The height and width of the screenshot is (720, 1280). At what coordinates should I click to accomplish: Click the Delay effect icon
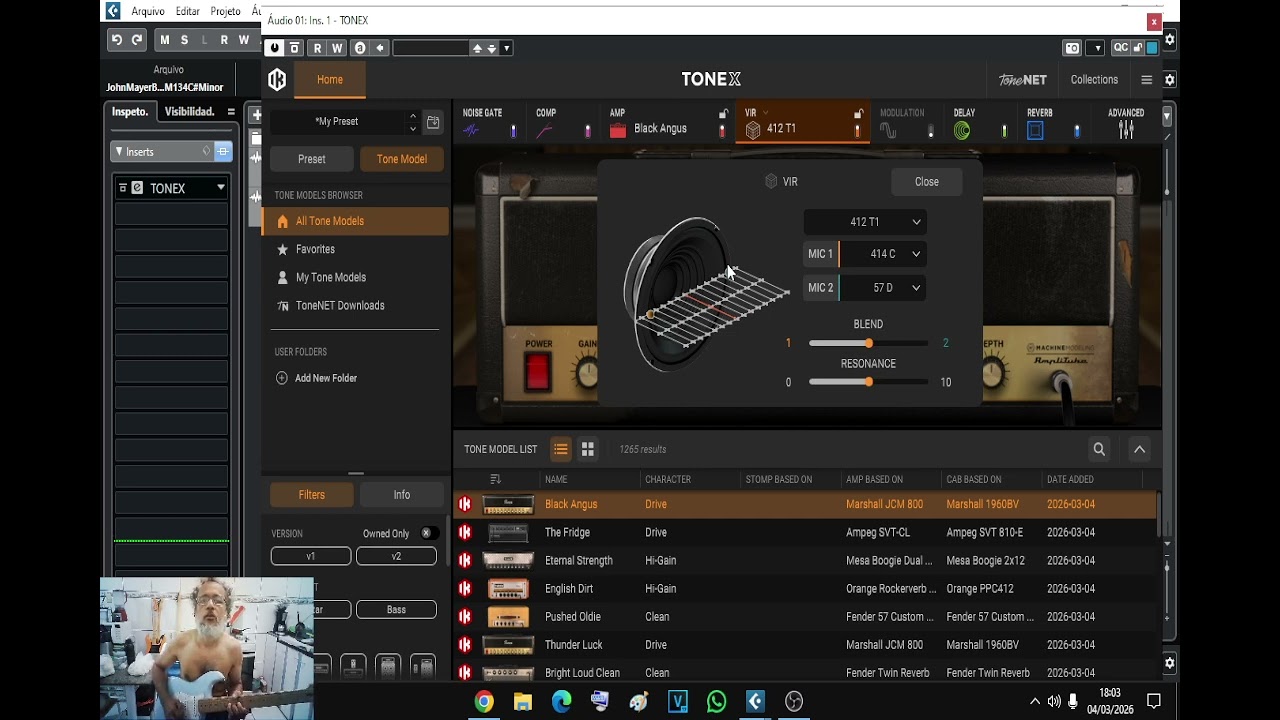pyautogui.click(x=962, y=131)
